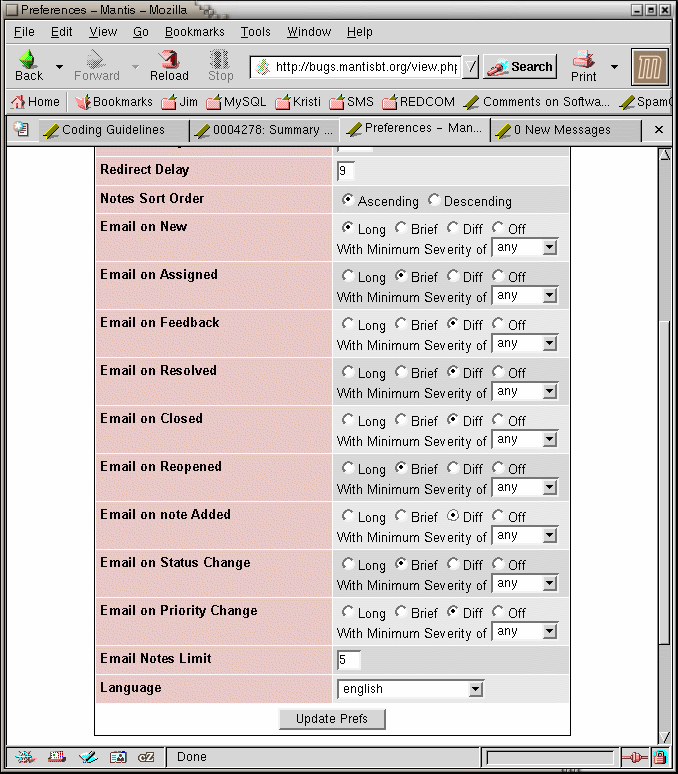Open Email on Priority Change severity dropdown

pos(525,632)
